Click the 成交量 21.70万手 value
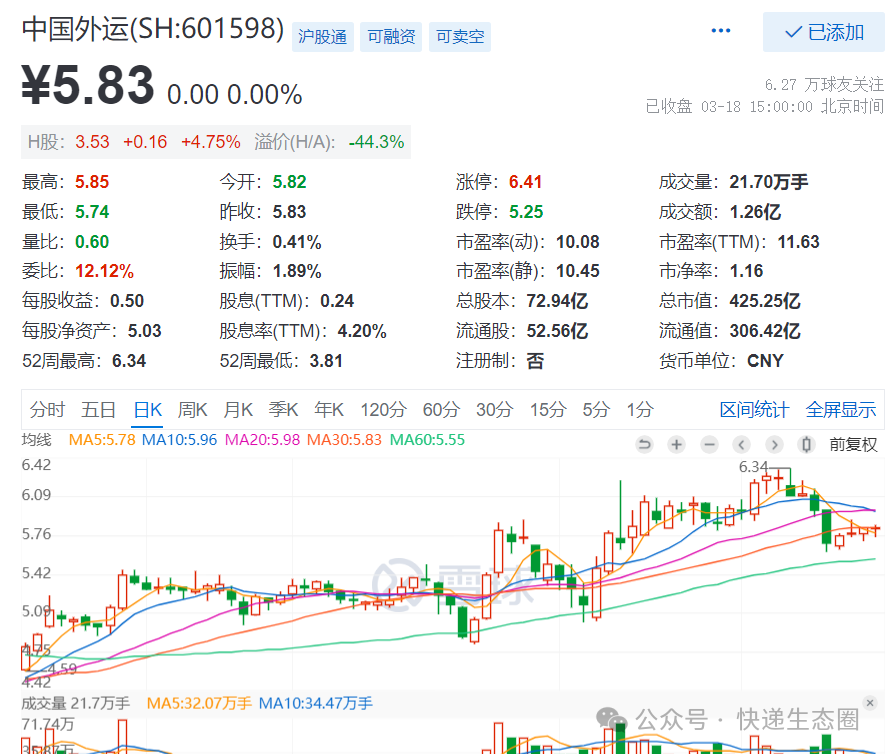The height and width of the screenshot is (754, 887). [x=768, y=182]
